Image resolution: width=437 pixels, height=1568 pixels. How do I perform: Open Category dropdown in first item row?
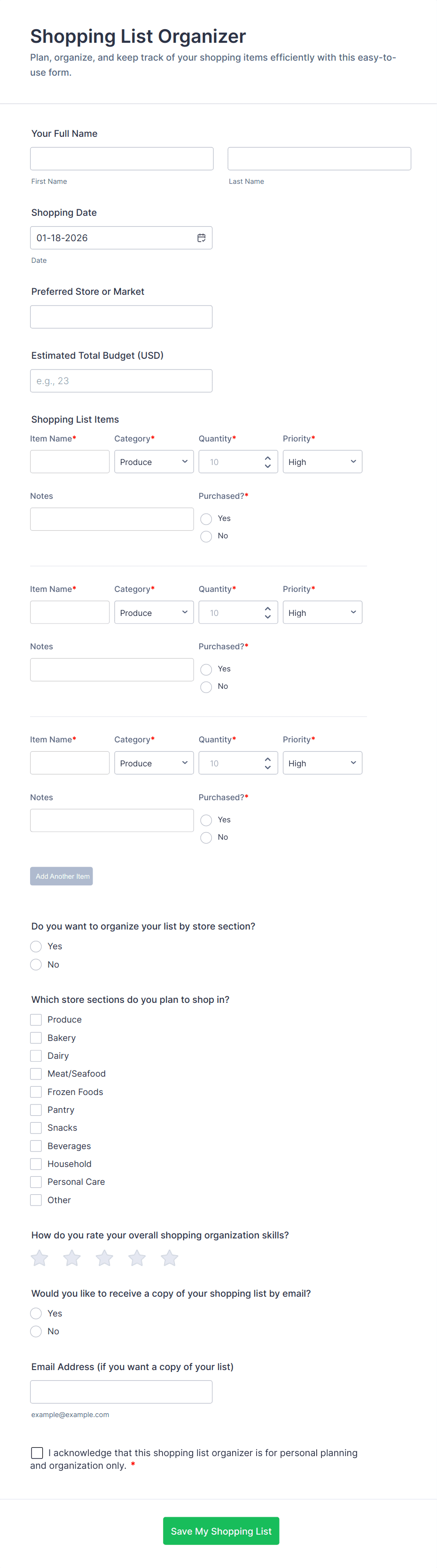pos(154,462)
